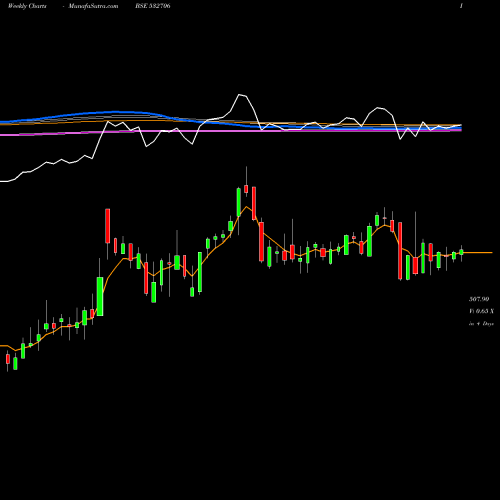Click the 'in 4 Days' text

point(481,323)
